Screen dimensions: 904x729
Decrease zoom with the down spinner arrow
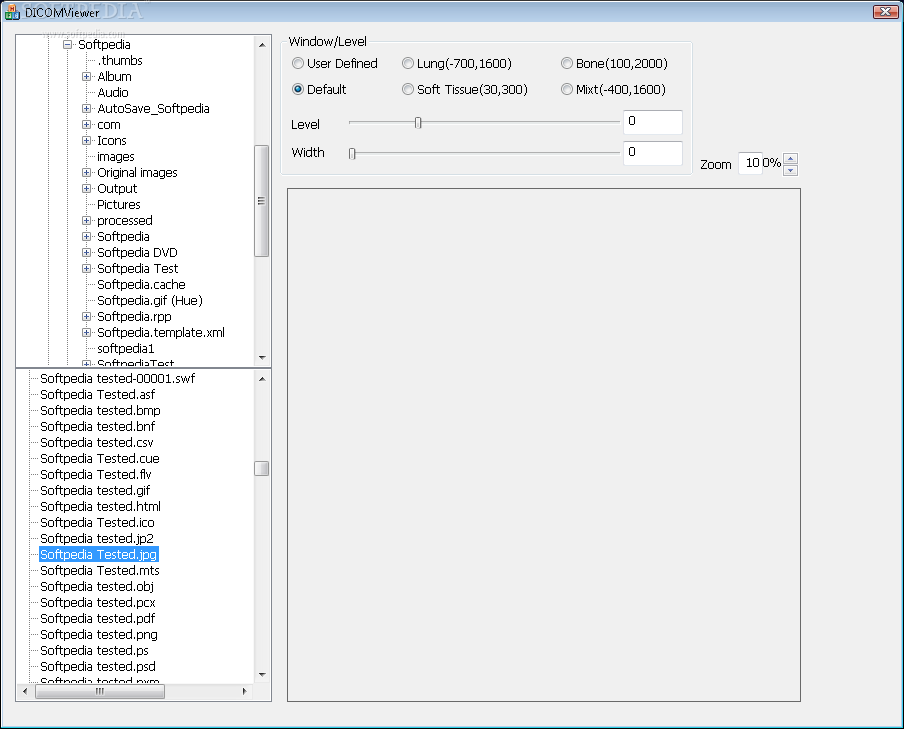click(x=790, y=170)
